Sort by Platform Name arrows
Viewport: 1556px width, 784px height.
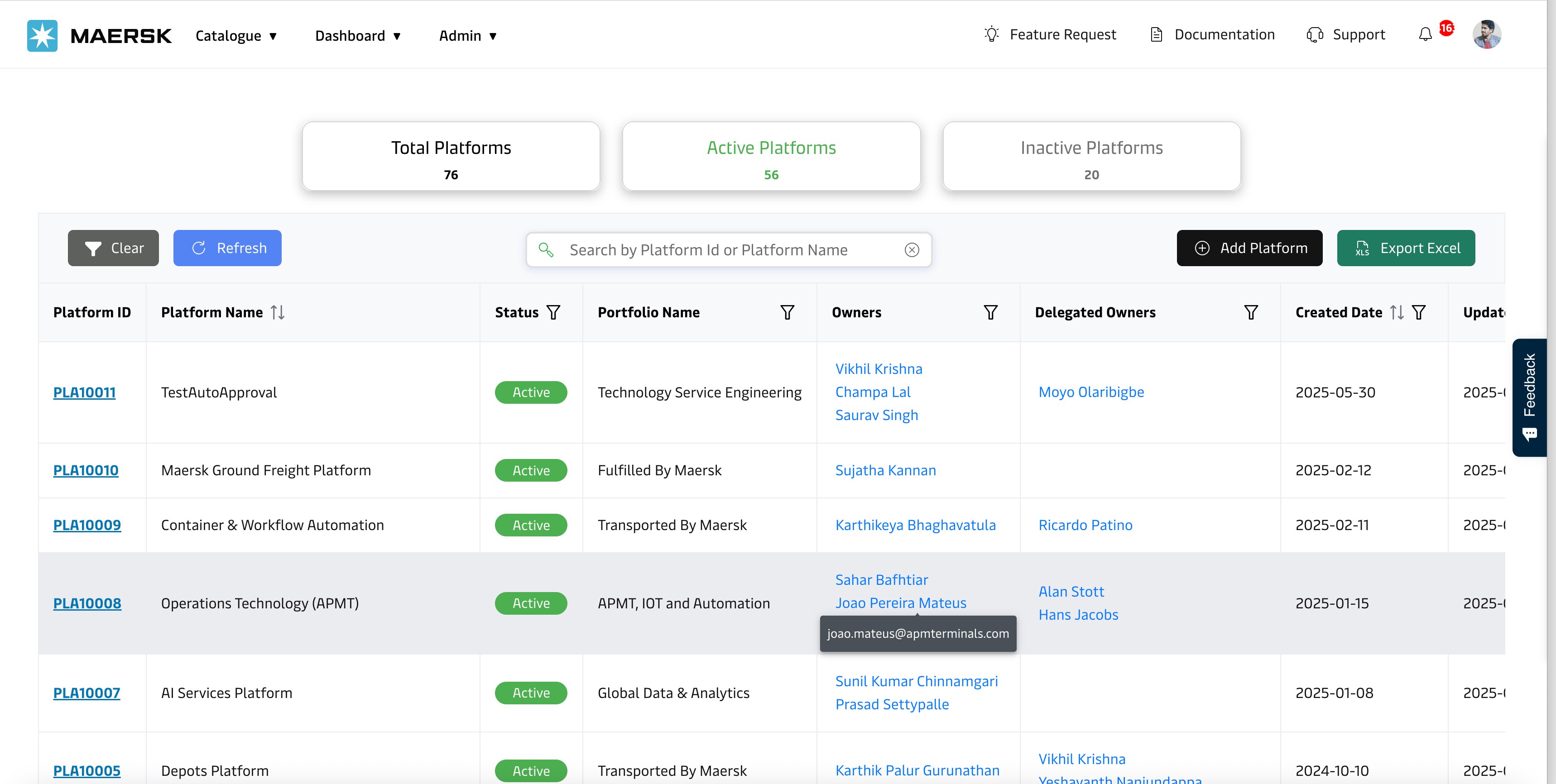[x=278, y=312]
